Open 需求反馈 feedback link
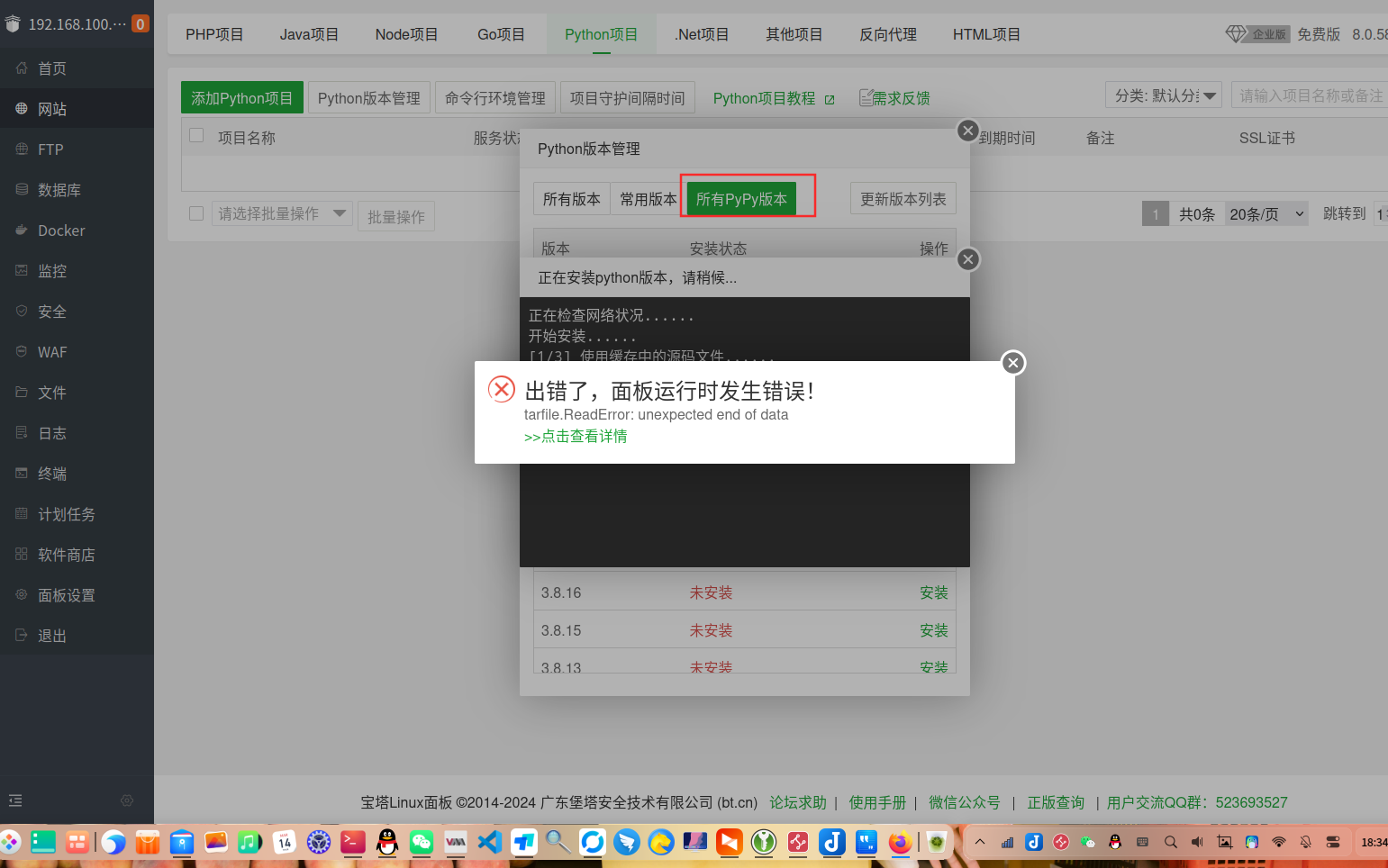Viewport: 1388px width, 868px height. 894,98
